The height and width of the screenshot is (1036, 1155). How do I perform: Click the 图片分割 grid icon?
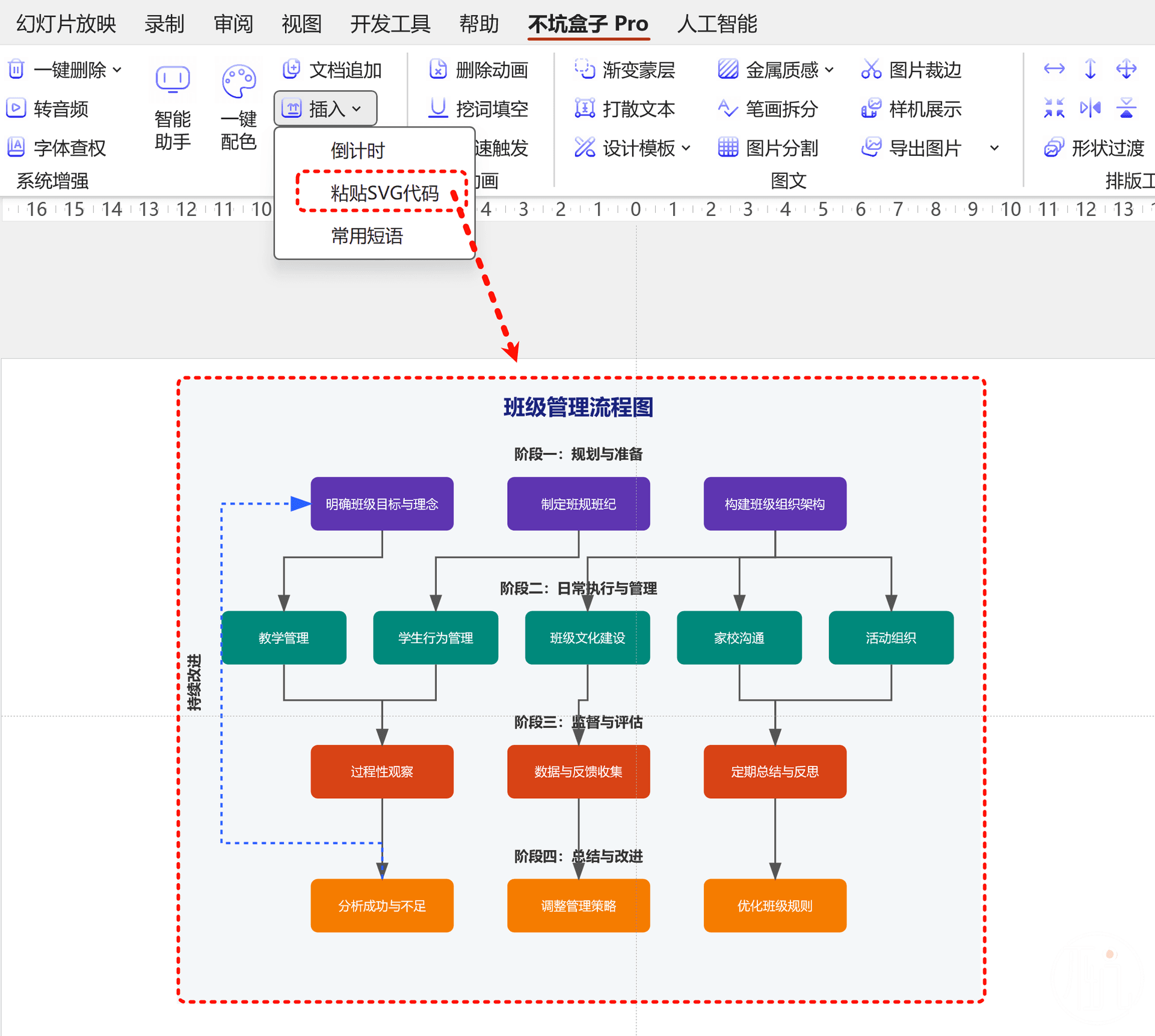point(728,147)
